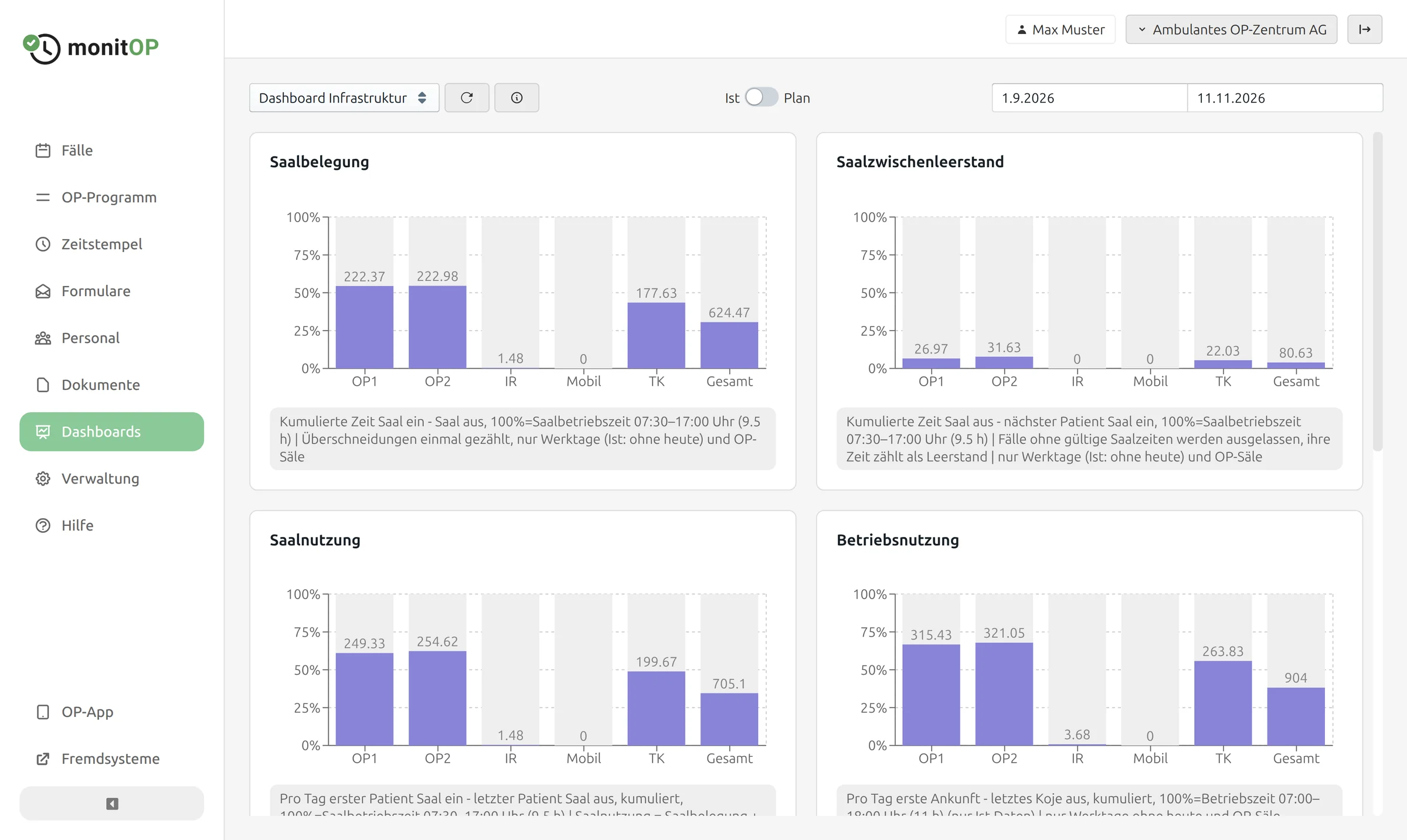Viewport: 1407px width, 840px height.
Task: Click the Verwaltung gear icon
Action: coord(43,479)
